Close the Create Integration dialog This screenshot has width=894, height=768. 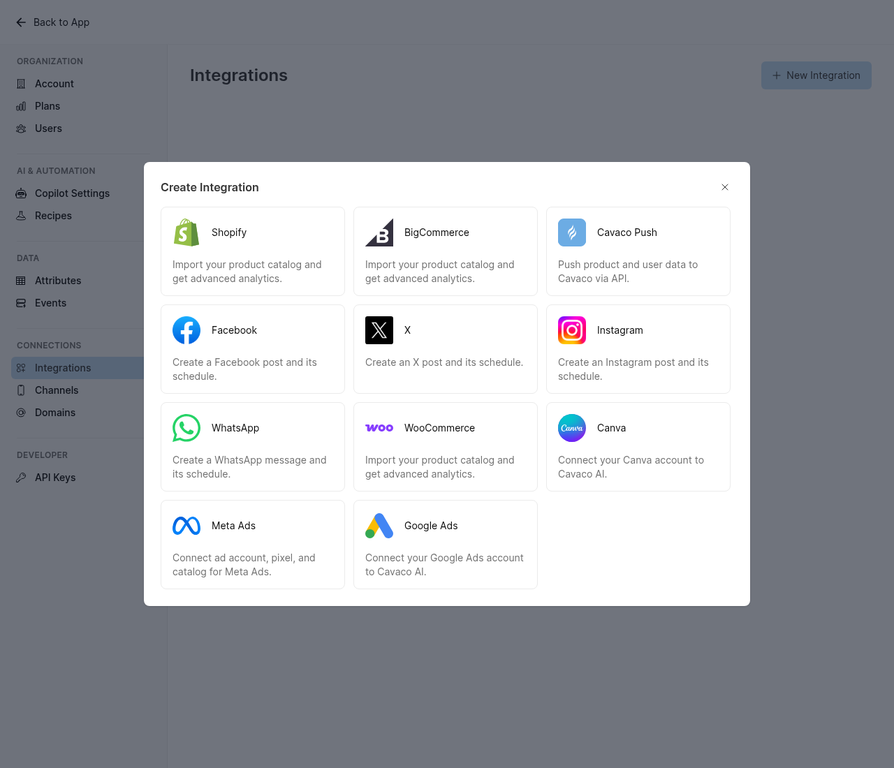[x=725, y=187]
